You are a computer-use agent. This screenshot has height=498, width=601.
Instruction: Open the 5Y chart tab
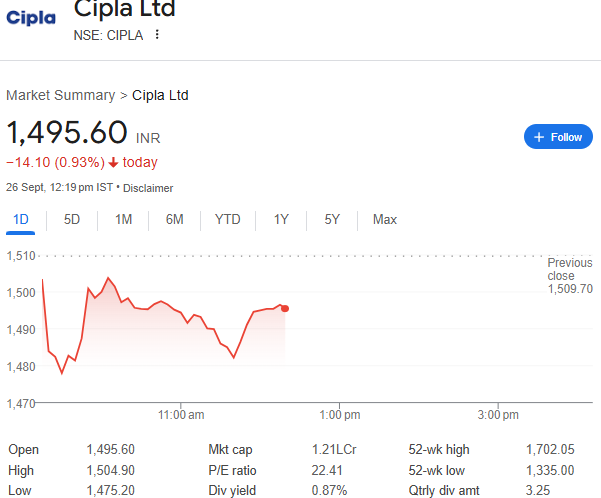332,219
